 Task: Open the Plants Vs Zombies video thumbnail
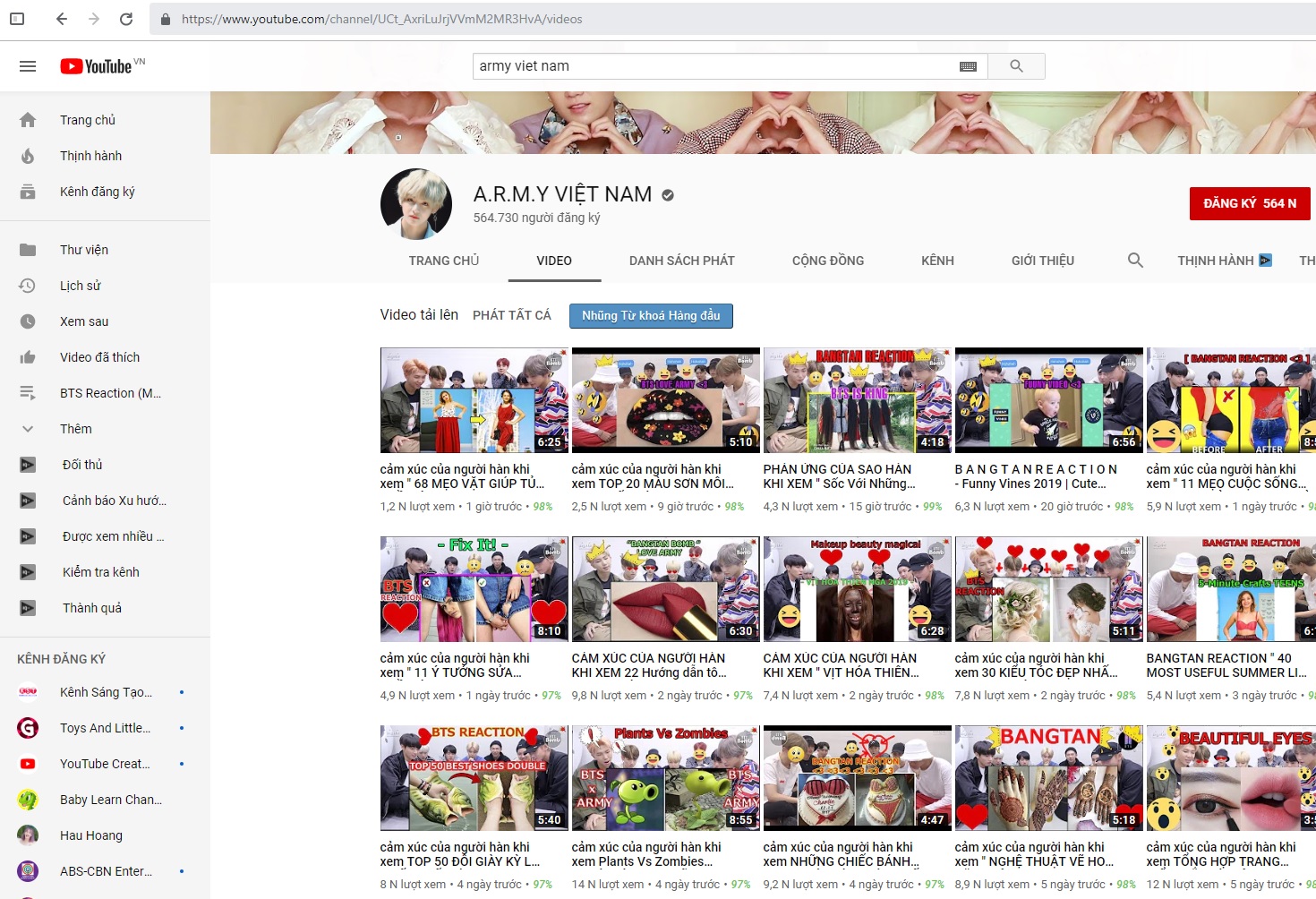coord(666,778)
